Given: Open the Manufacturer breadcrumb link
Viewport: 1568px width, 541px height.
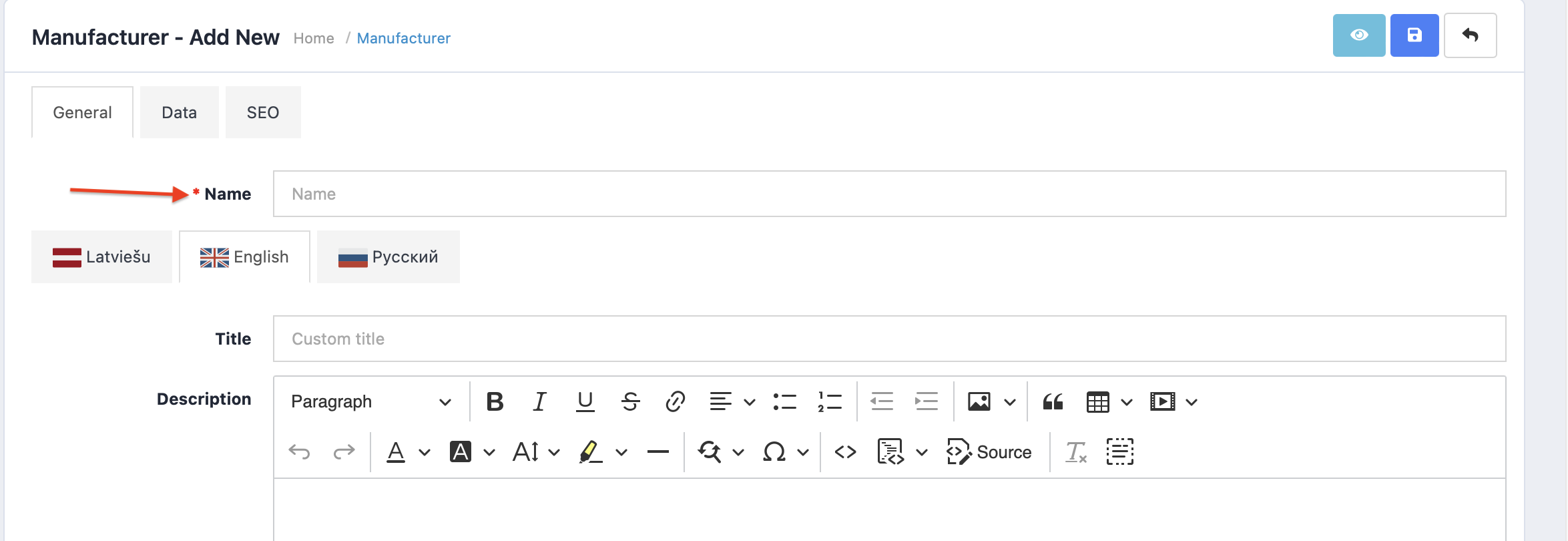Looking at the screenshot, I should pyautogui.click(x=403, y=38).
